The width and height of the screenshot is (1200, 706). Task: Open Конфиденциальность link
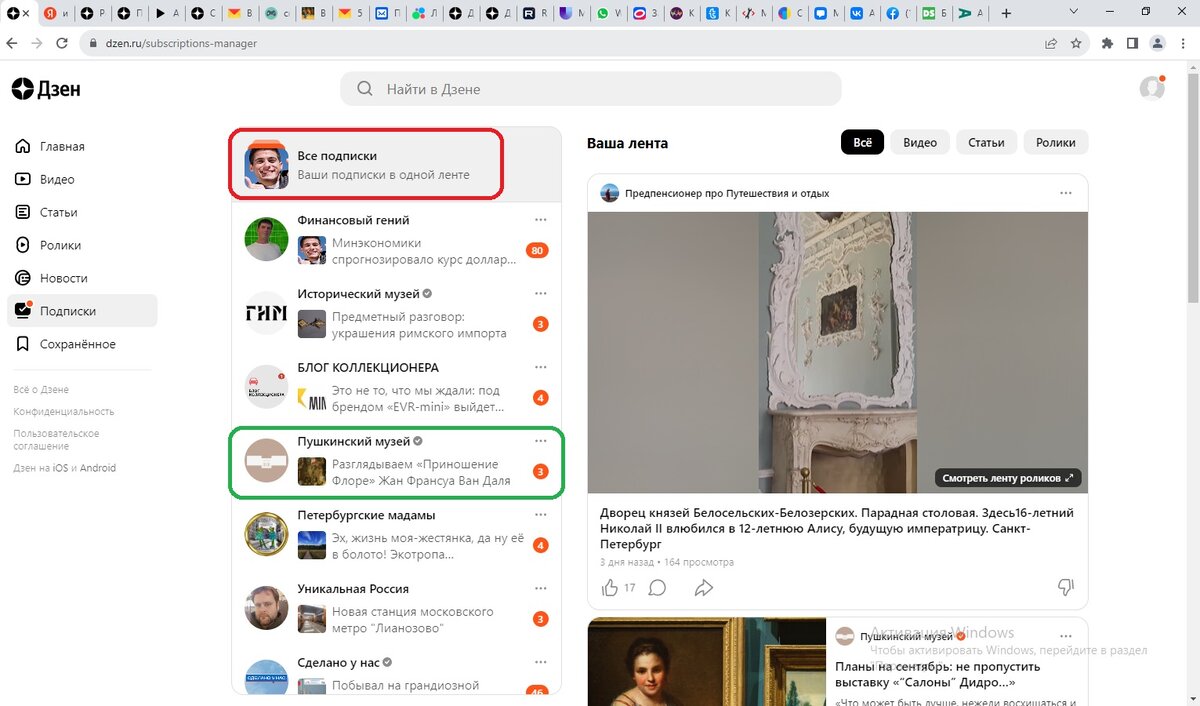(64, 412)
